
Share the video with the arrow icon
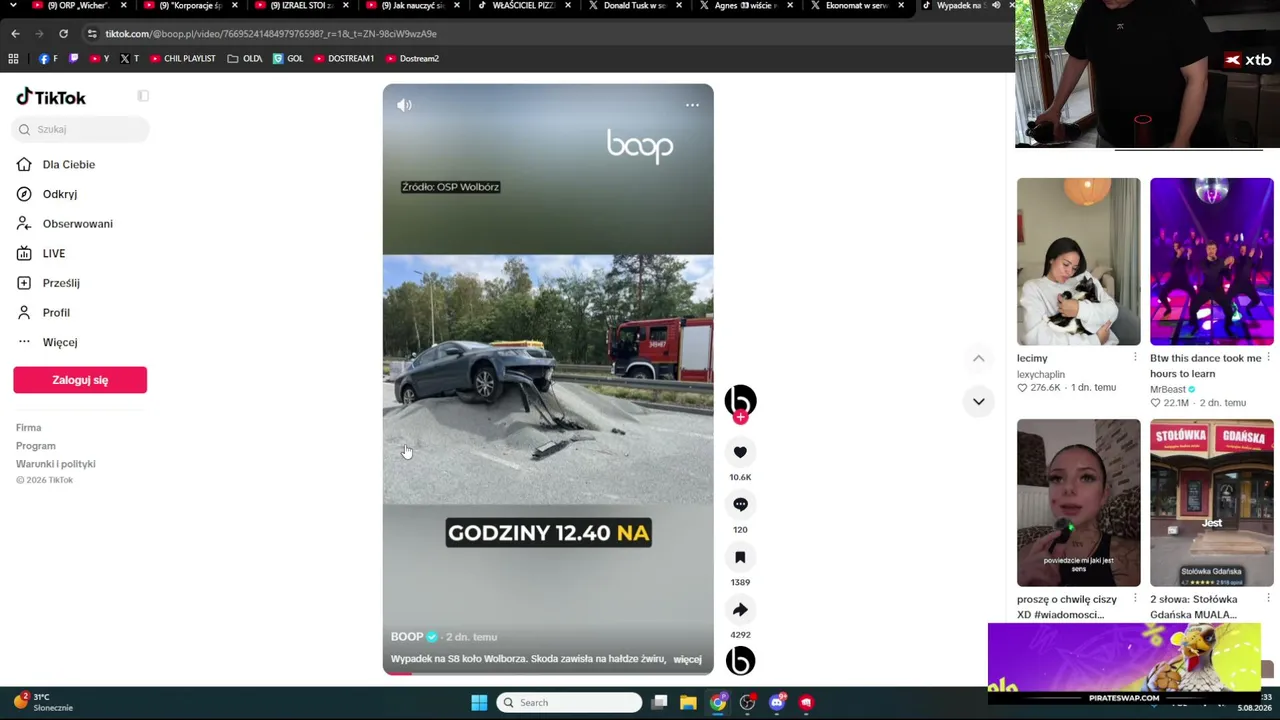pos(740,610)
